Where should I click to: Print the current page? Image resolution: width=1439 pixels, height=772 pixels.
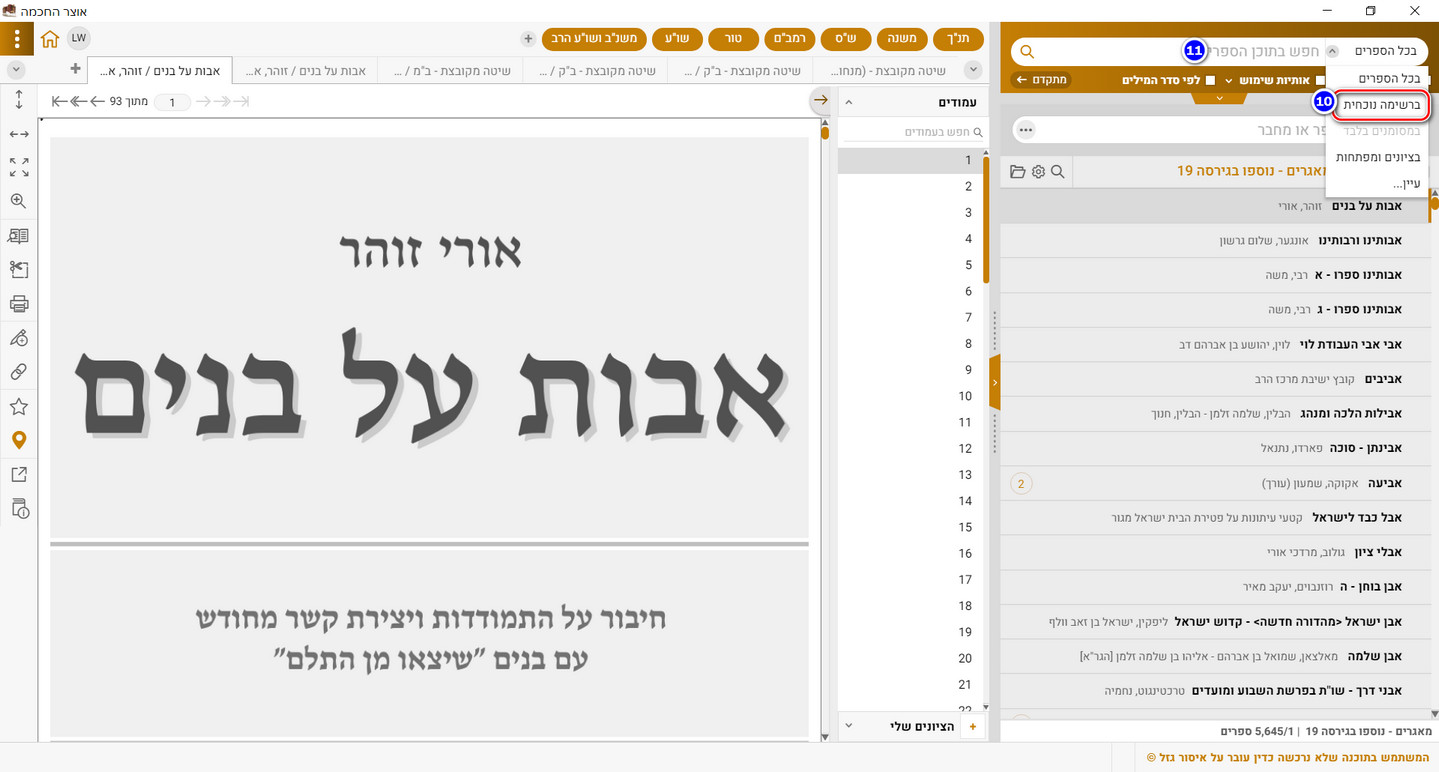pyautogui.click(x=18, y=304)
